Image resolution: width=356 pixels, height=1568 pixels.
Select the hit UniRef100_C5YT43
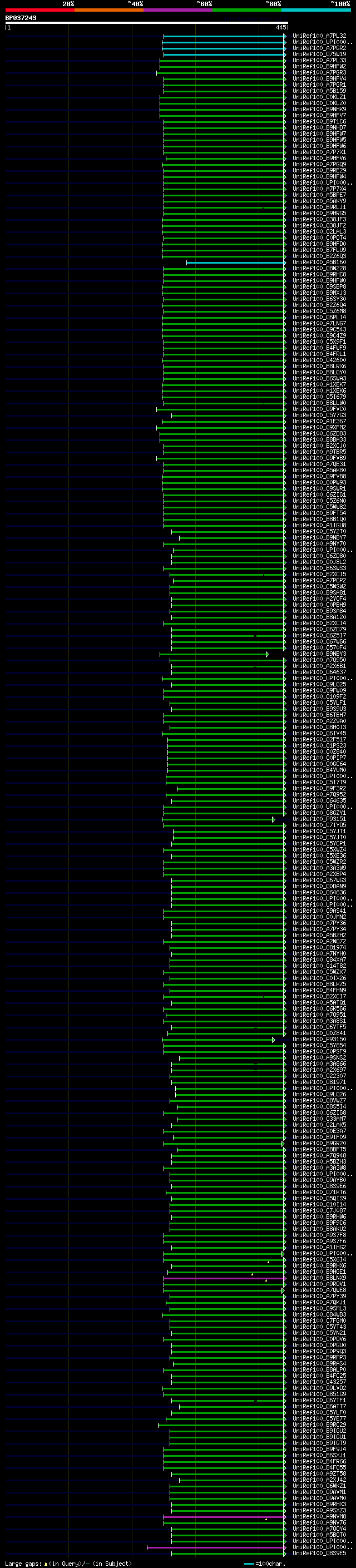tap(319, 1327)
